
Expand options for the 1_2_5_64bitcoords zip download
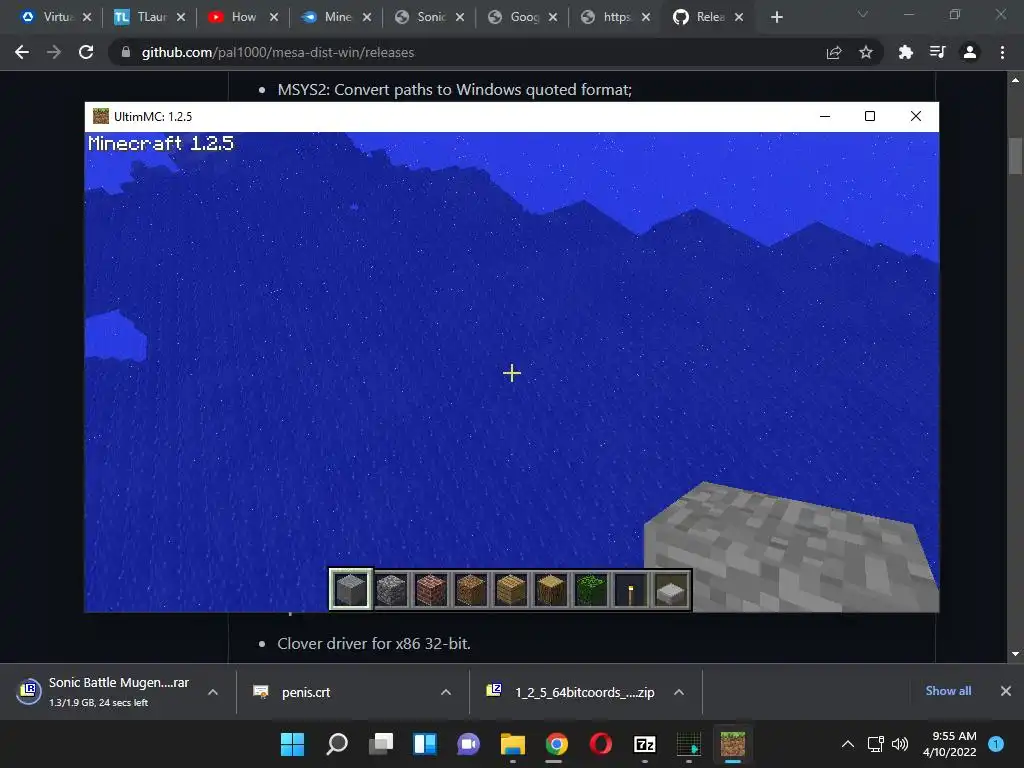(679, 692)
